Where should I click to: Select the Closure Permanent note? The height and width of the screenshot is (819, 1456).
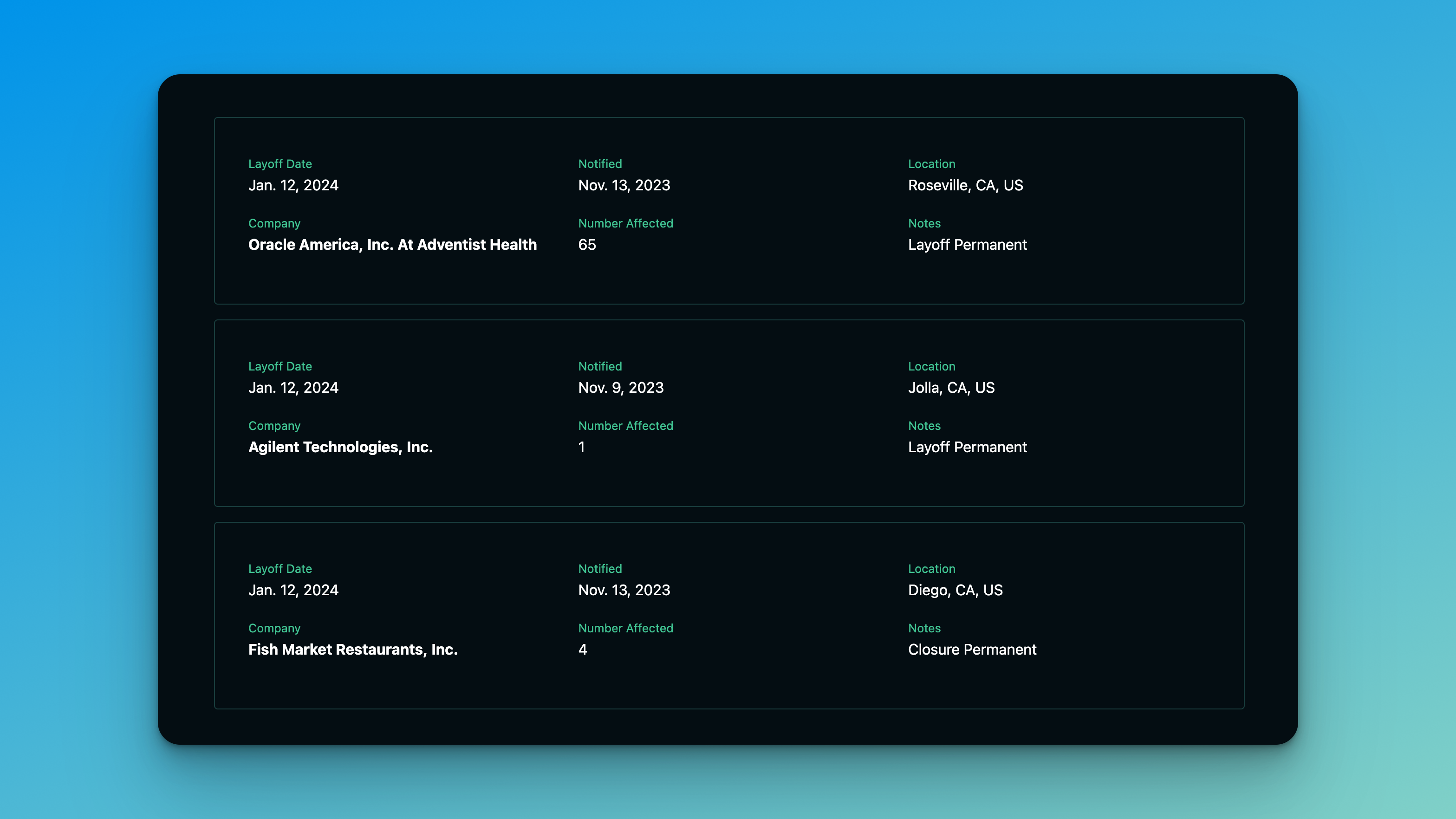click(972, 650)
